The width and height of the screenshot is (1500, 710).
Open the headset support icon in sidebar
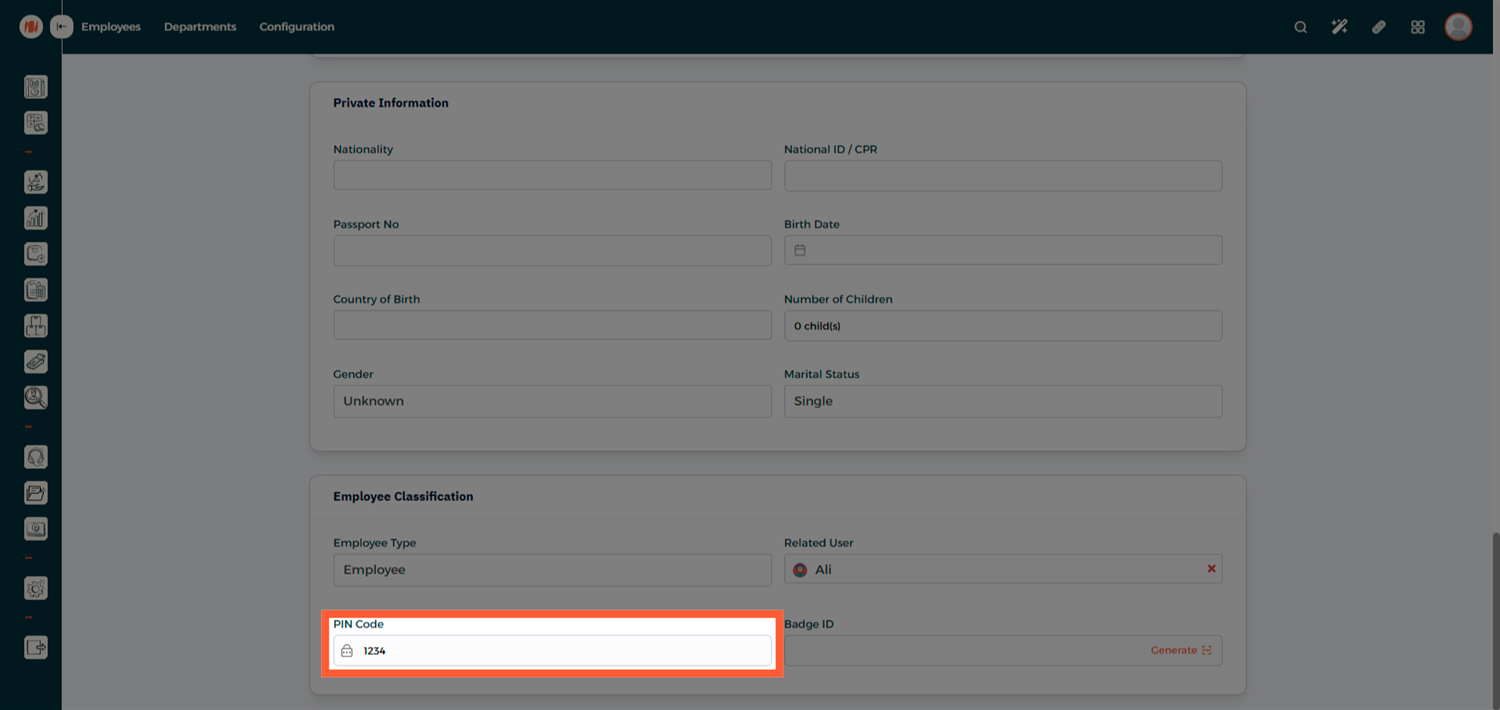click(x=36, y=457)
